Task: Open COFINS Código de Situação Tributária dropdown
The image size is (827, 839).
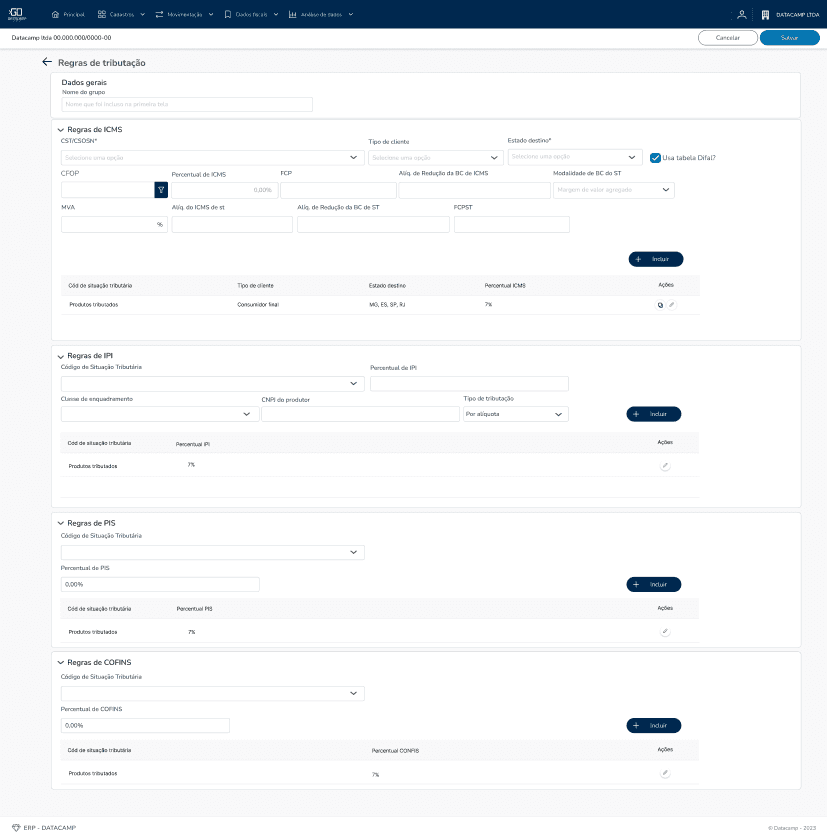Action: (213, 693)
